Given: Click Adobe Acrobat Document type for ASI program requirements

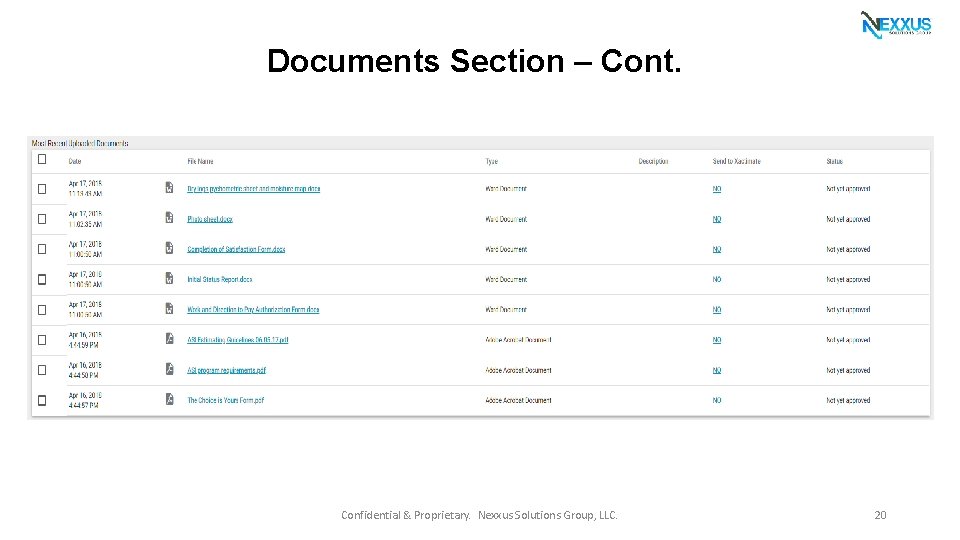Looking at the screenshot, I should [518, 370].
